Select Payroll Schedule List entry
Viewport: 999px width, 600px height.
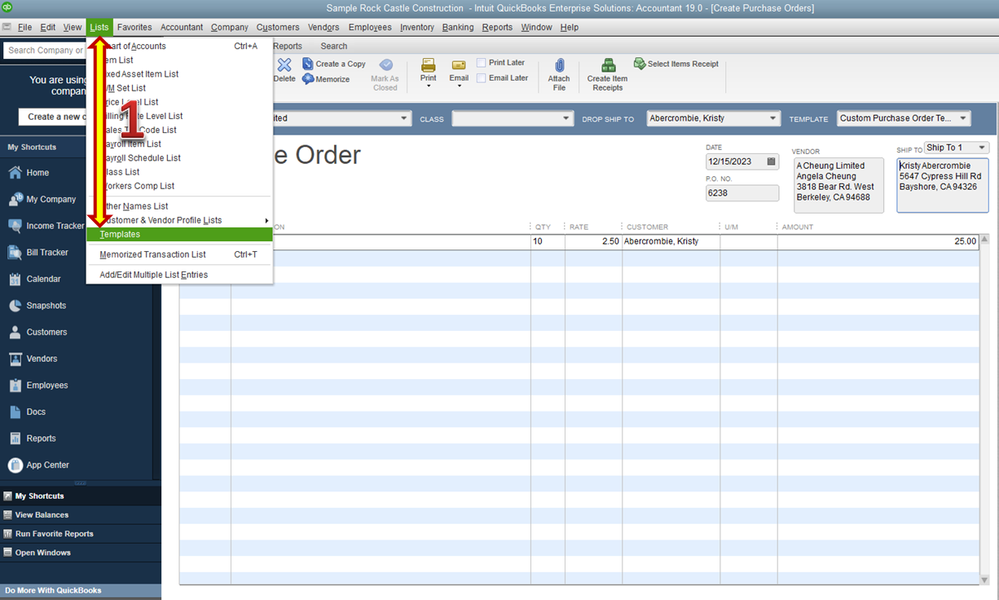(x=179, y=158)
